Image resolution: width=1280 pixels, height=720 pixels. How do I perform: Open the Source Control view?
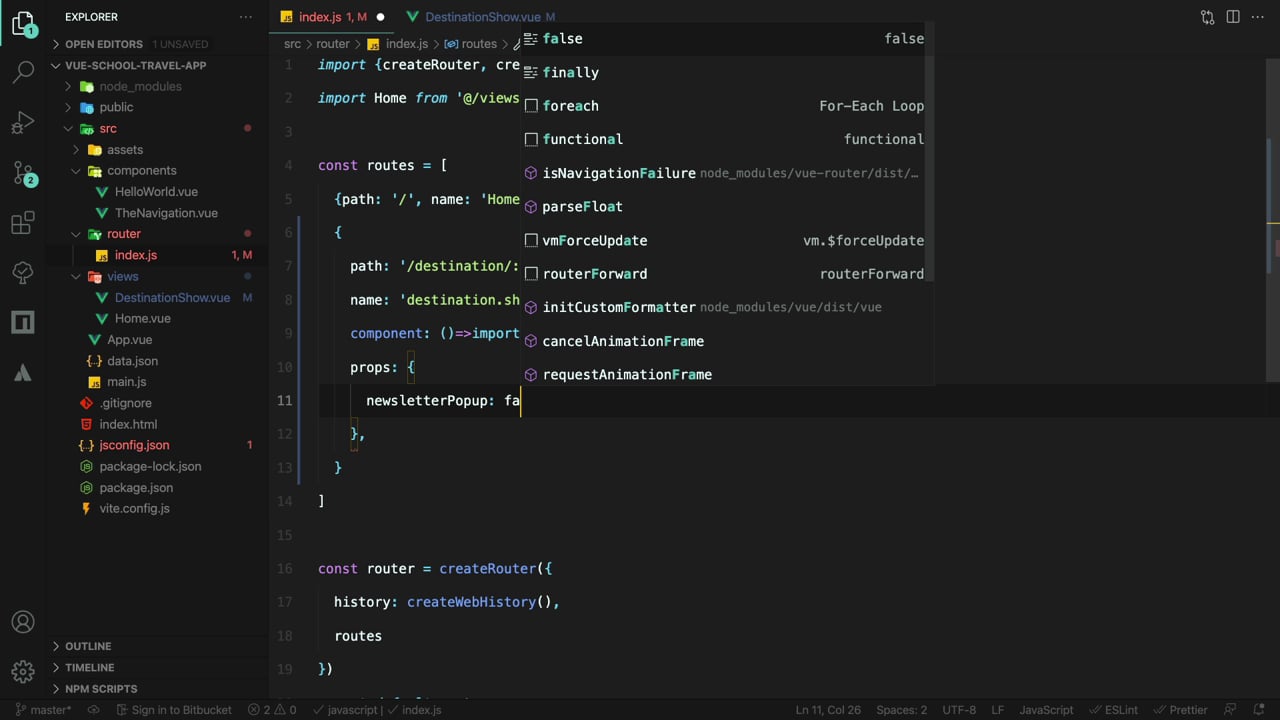23,172
